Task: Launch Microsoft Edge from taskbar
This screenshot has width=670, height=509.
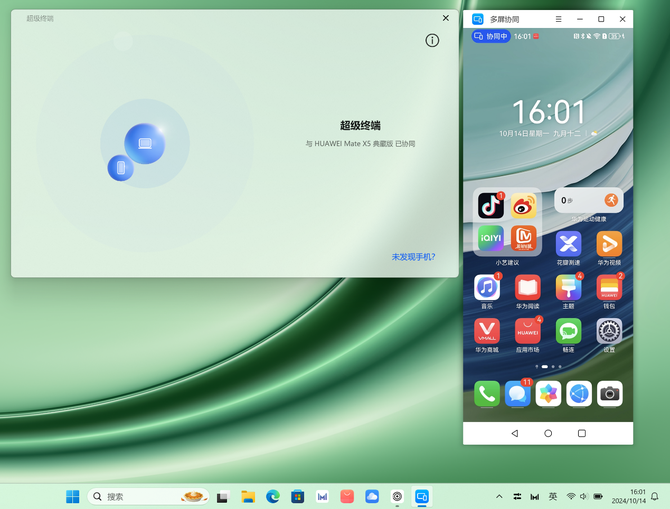Action: 273,497
